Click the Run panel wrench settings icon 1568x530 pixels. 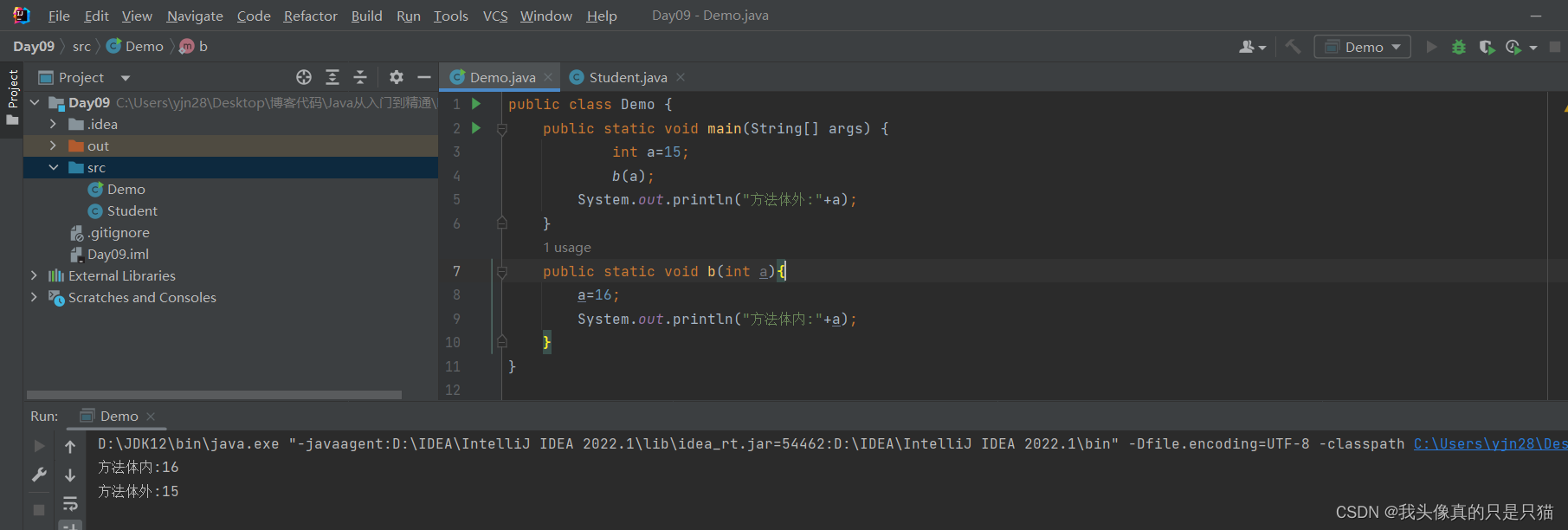[39, 475]
